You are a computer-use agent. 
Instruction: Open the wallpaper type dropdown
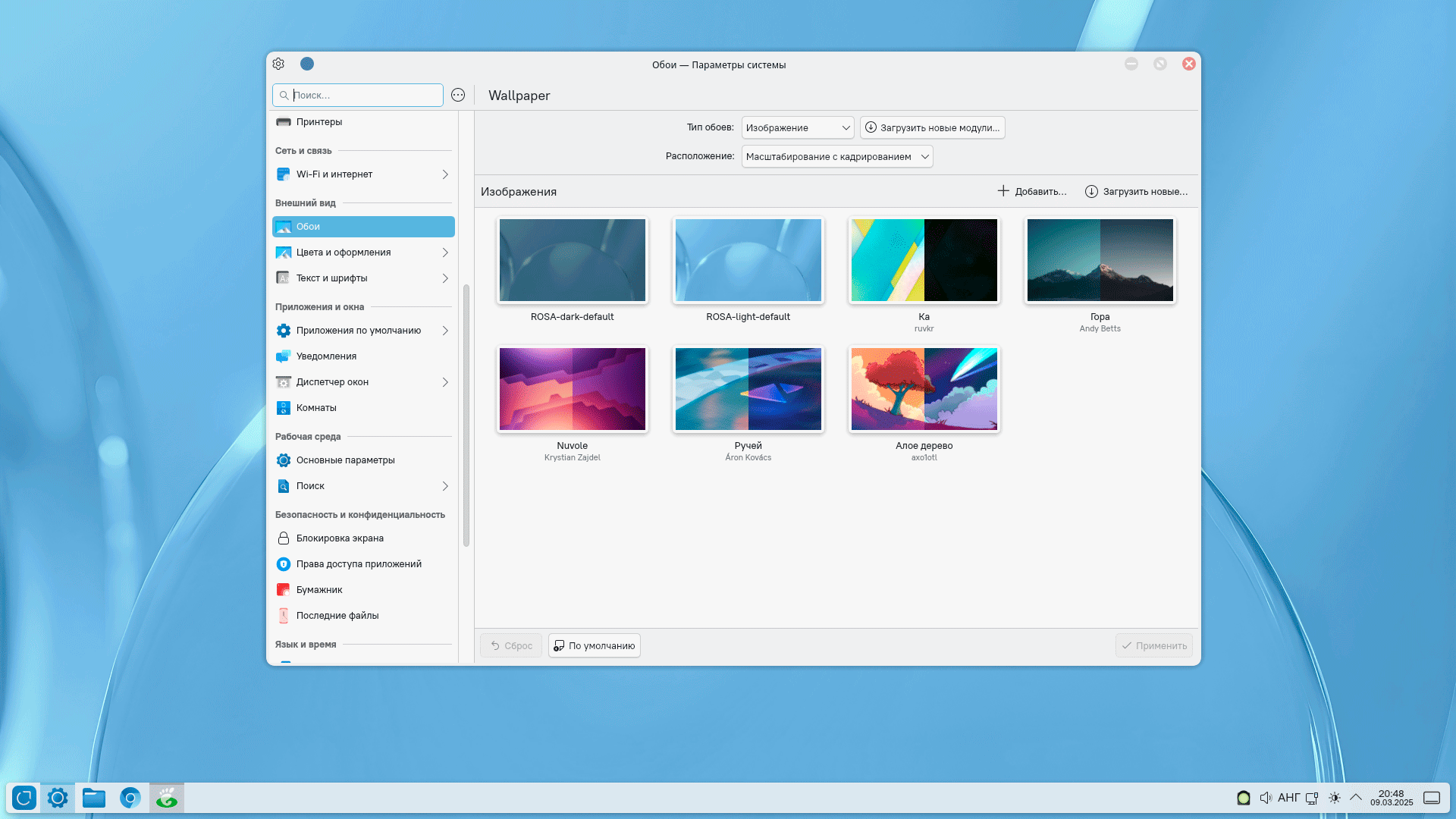point(797,128)
